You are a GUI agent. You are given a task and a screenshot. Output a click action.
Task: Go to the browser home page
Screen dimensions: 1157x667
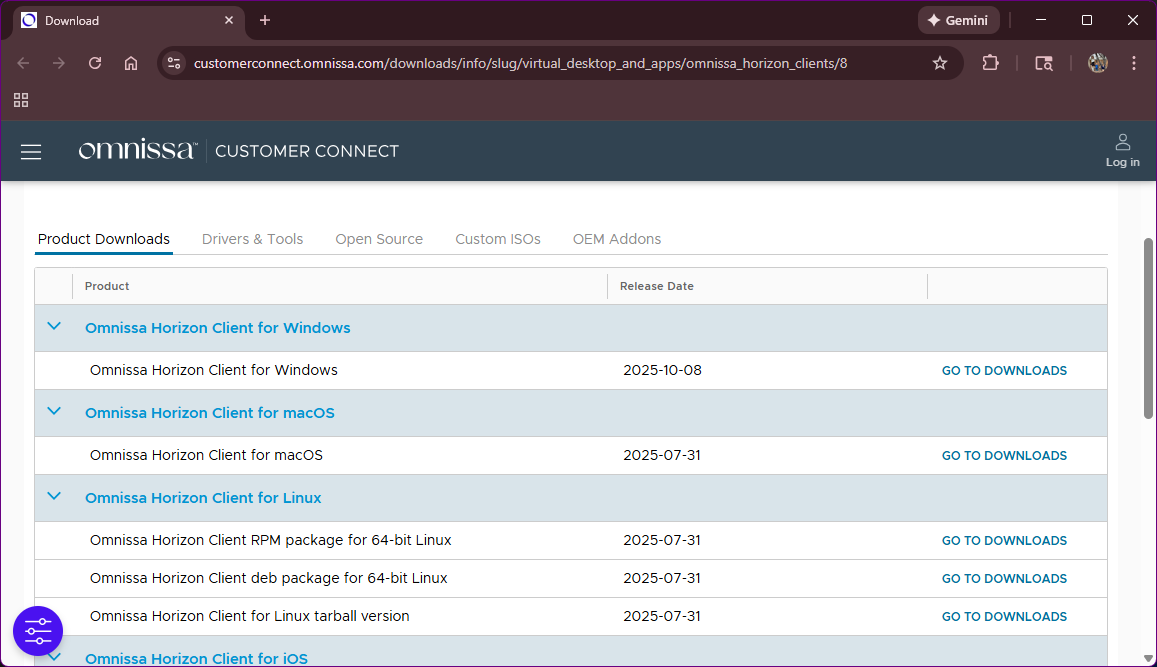tap(131, 63)
